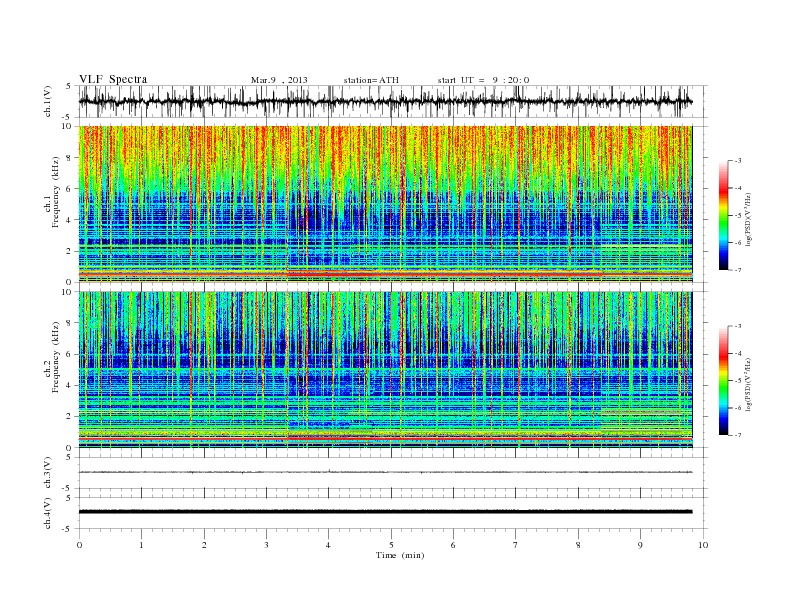
Task: Click time axis tick label "5"
Action: click(391, 545)
